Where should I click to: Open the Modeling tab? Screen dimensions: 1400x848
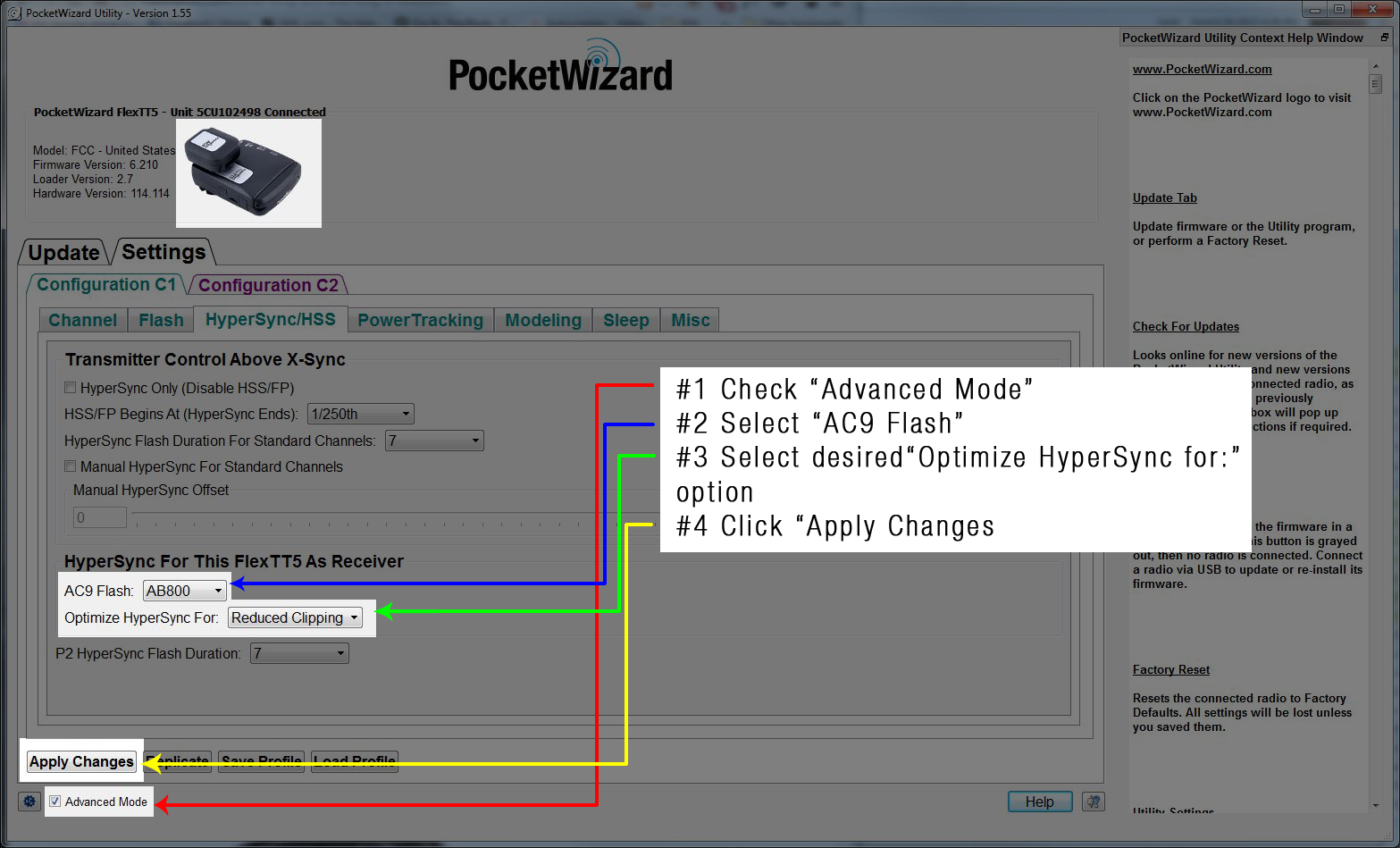(x=543, y=320)
